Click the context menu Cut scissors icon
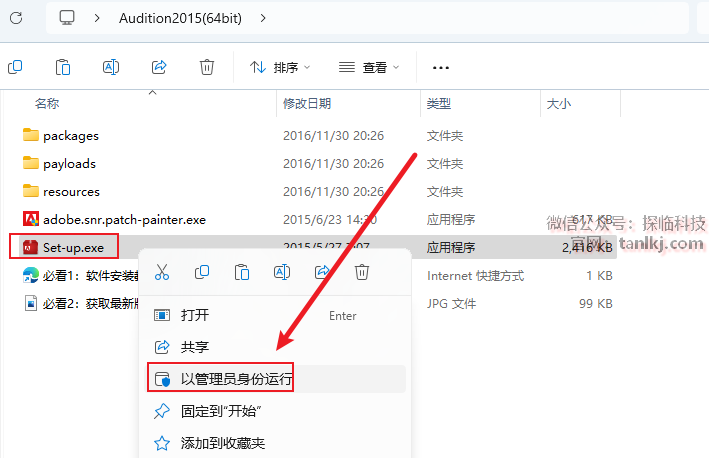 162,272
